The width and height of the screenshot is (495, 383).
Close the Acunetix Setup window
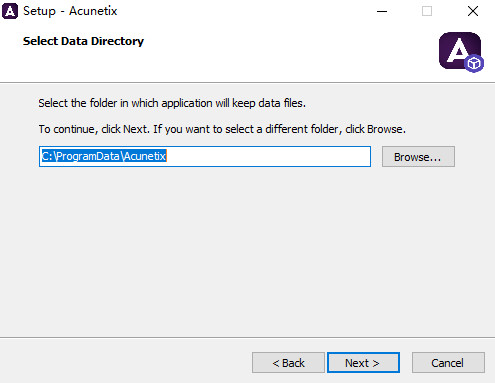pyautogui.click(x=473, y=11)
